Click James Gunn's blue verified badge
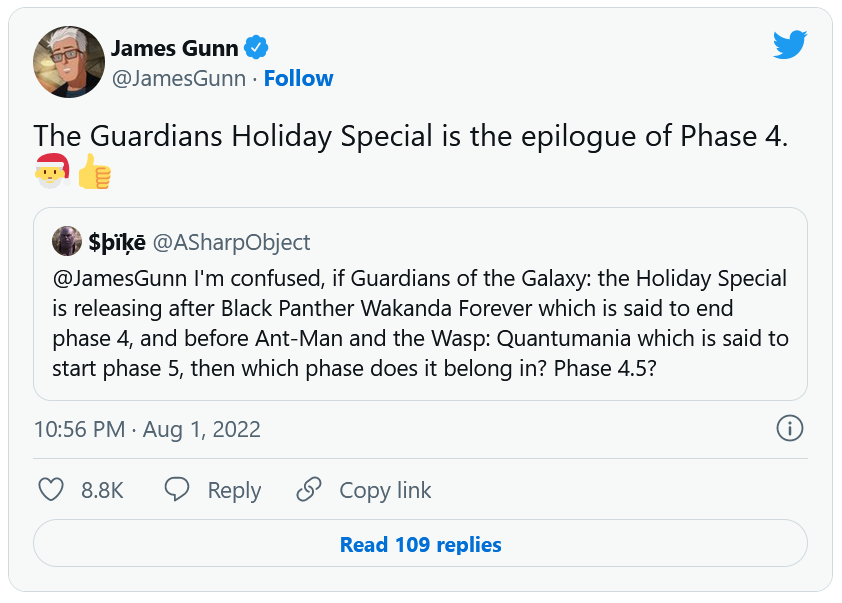Screen dimensions: 842x603 [x=257, y=47]
